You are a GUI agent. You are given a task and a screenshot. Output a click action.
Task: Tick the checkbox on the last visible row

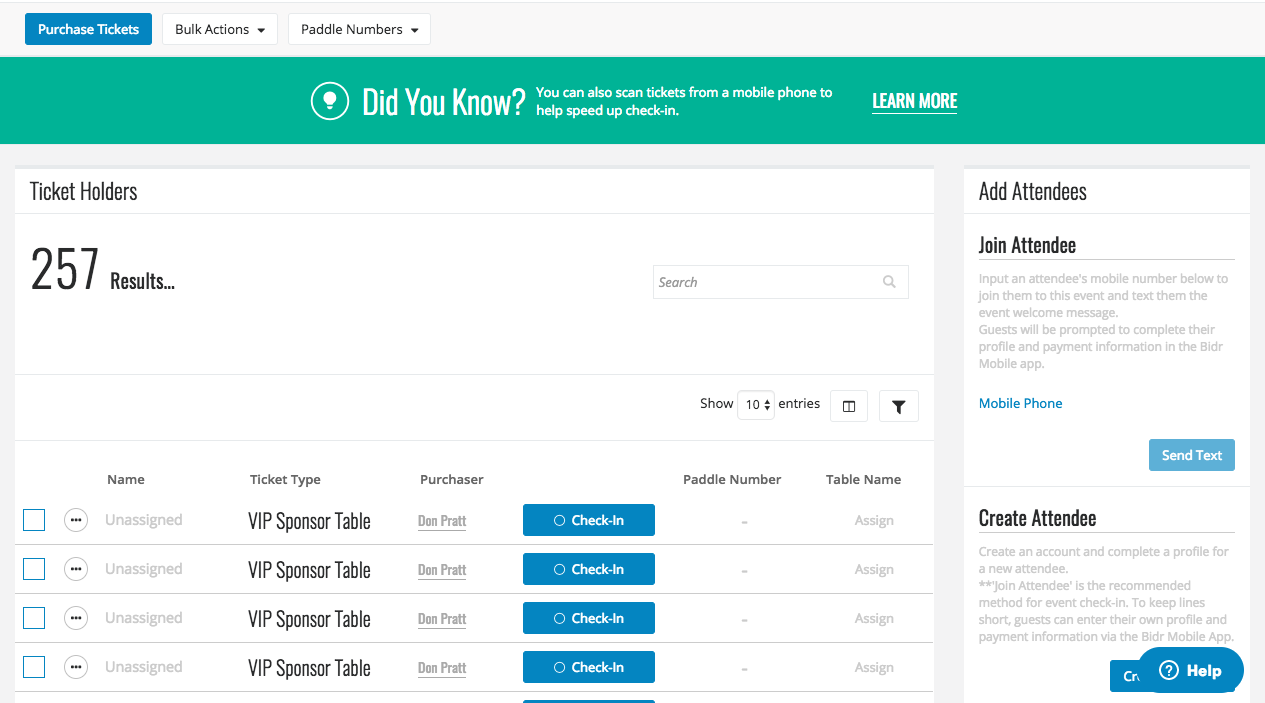[x=33, y=667]
